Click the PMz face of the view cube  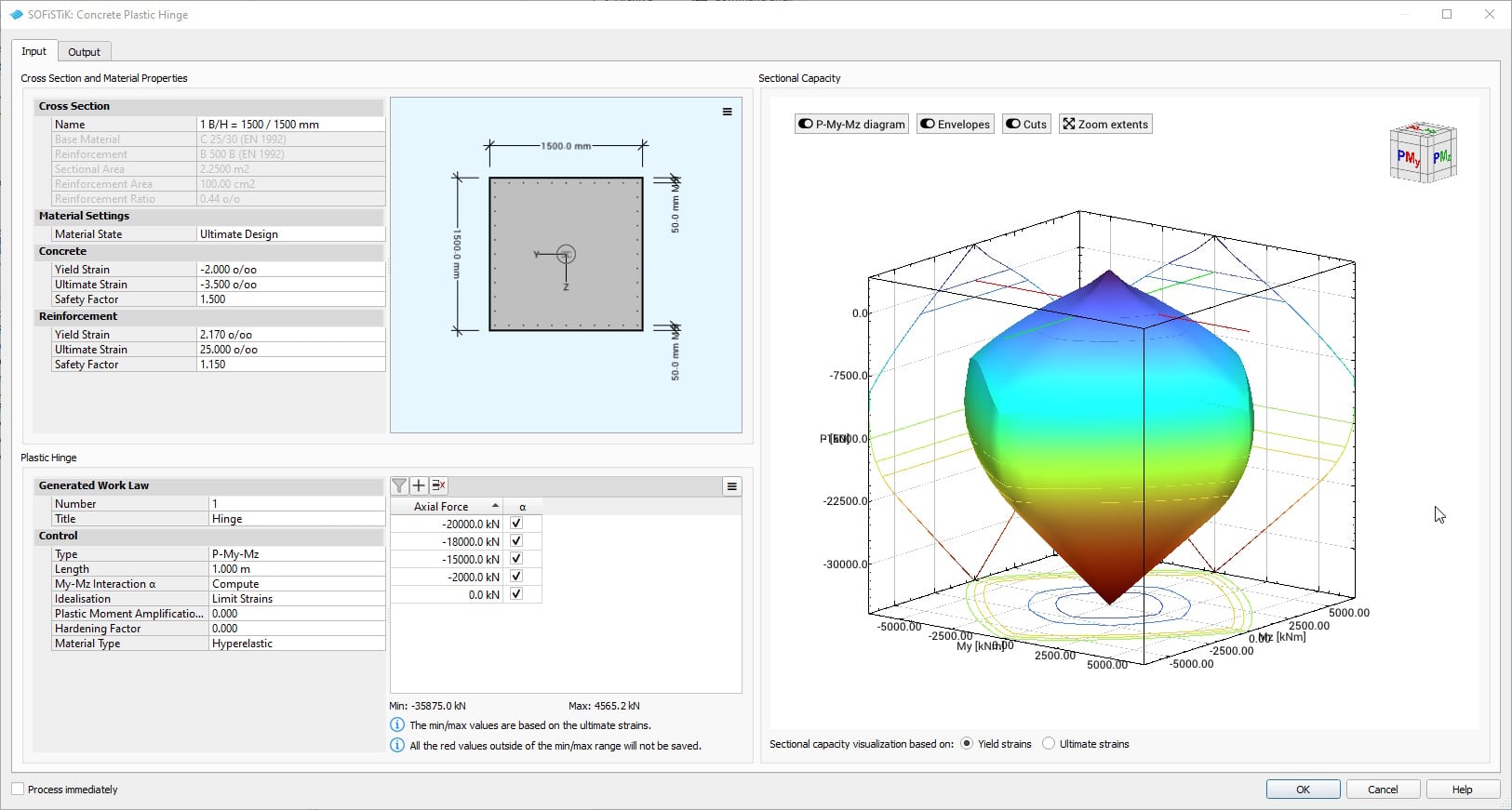(x=1441, y=156)
